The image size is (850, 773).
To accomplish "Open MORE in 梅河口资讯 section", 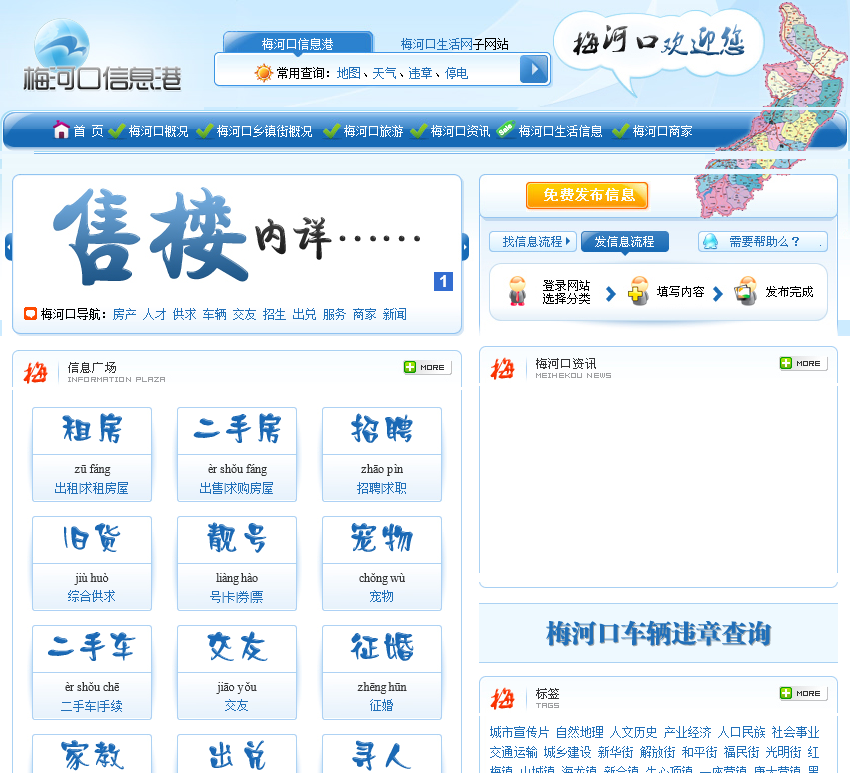I will (803, 363).
